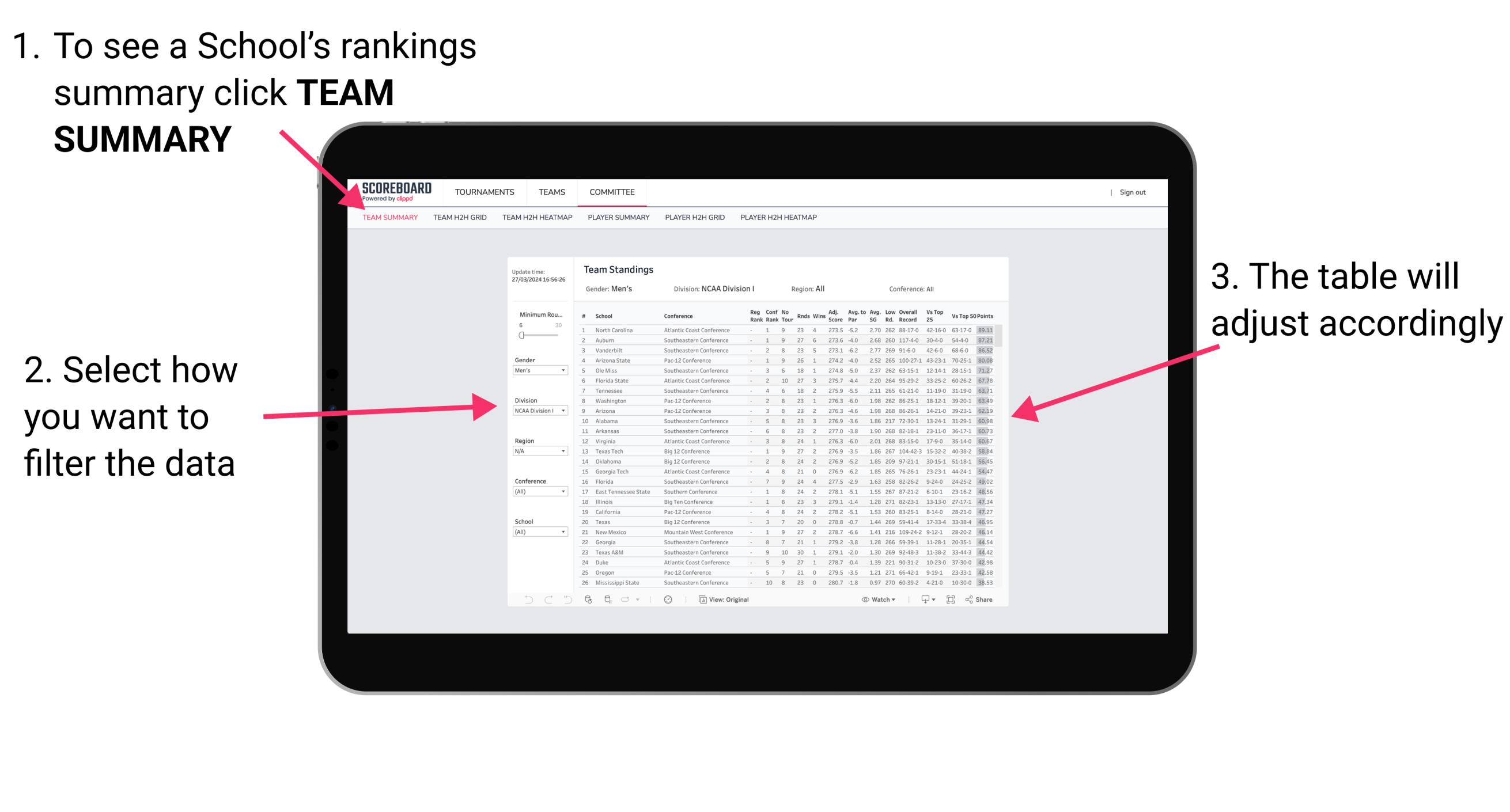Click the Watch icon button
Image resolution: width=1510 pixels, height=812 pixels.
coord(870,600)
